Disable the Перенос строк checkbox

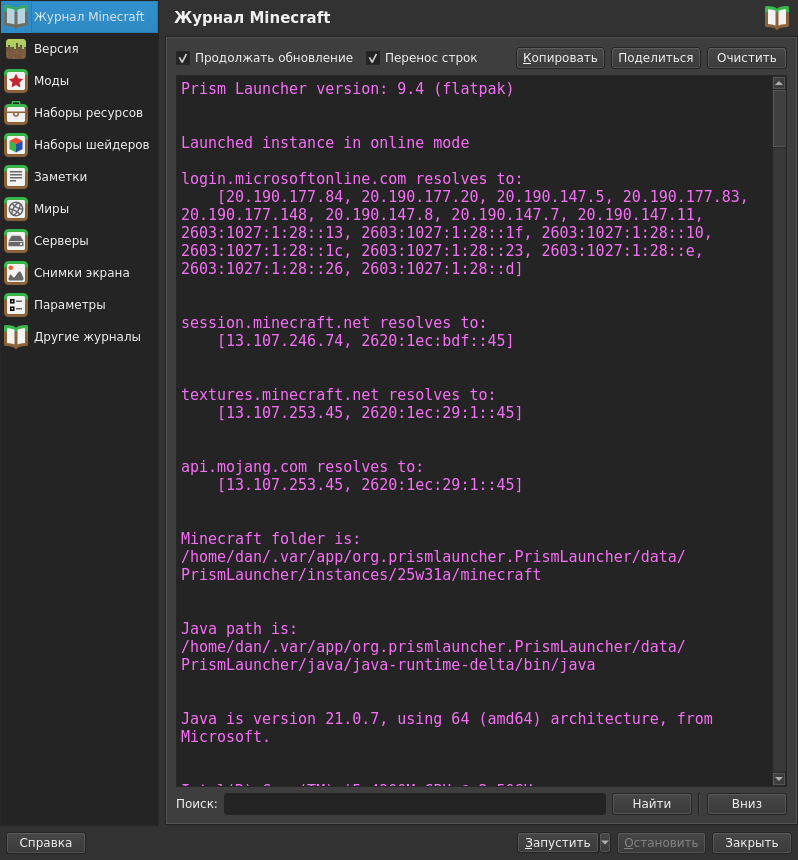[373, 58]
